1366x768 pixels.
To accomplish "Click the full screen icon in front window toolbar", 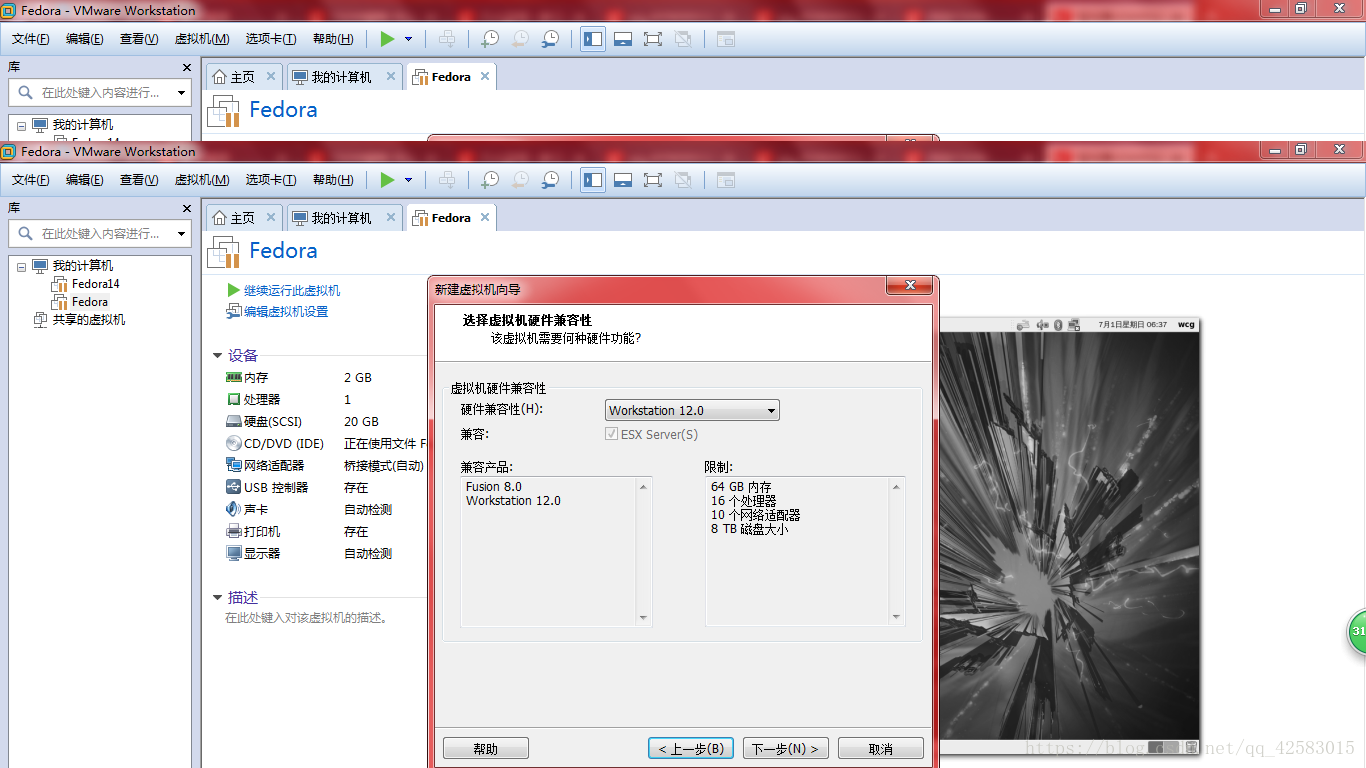I will (x=653, y=180).
